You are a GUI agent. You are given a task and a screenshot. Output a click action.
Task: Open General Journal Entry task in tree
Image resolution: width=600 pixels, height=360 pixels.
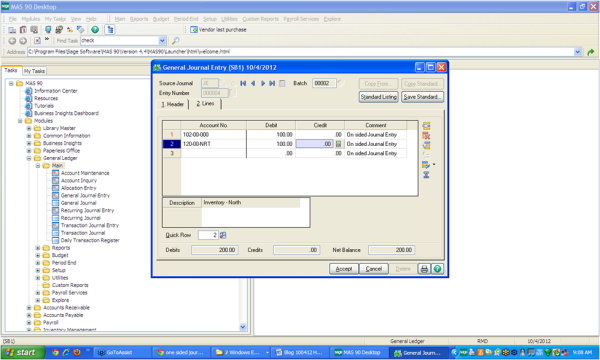pyautogui.click(x=85, y=195)
